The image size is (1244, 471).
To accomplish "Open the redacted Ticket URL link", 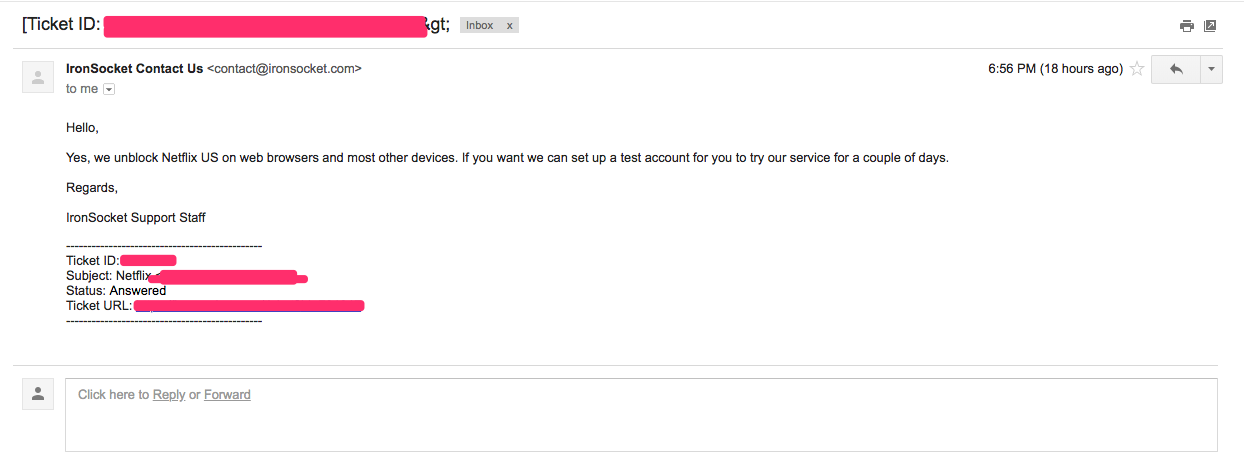I will tap(249, 306).
